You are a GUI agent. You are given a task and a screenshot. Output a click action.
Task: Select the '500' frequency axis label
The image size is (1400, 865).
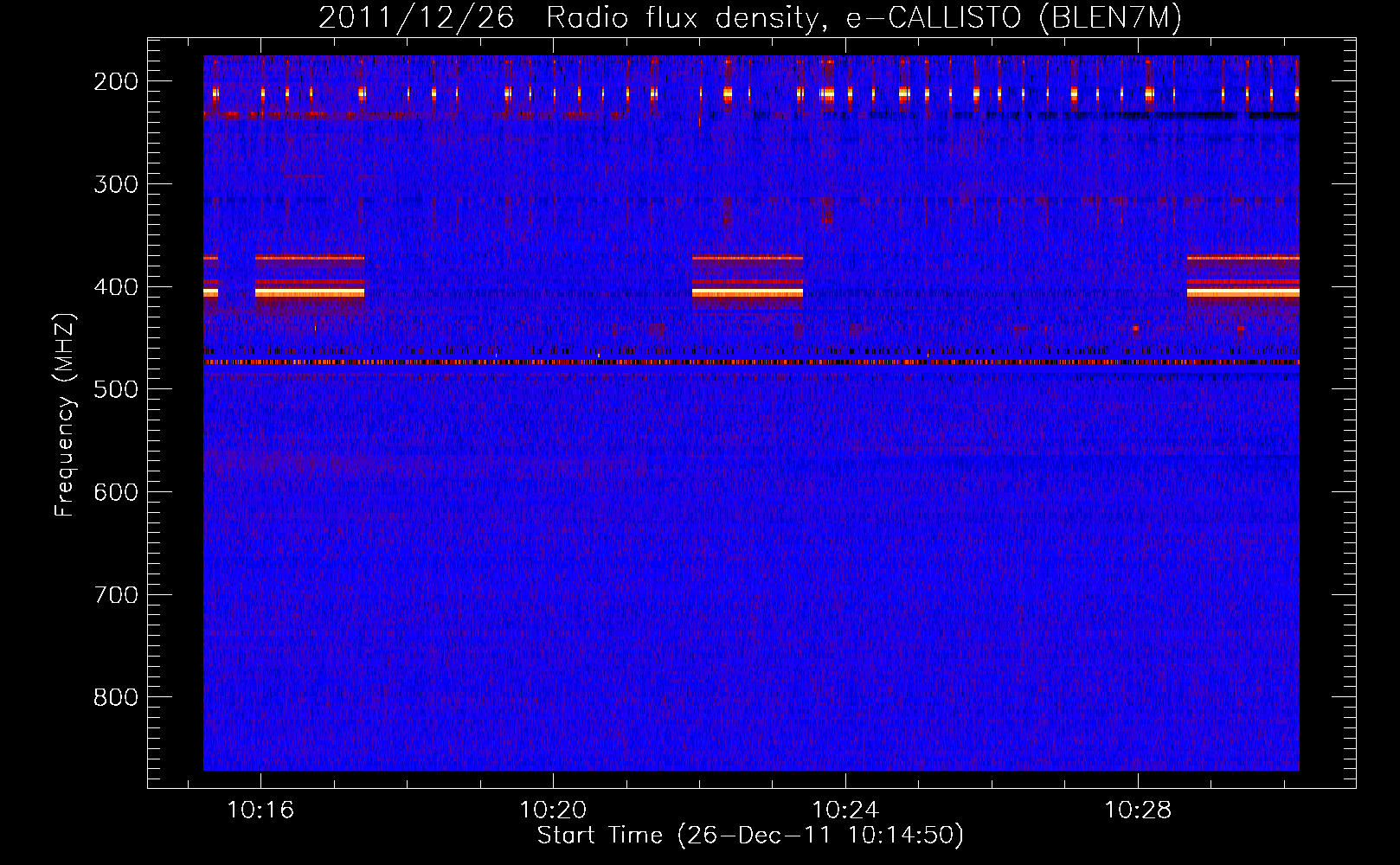(x=115, y=389)
